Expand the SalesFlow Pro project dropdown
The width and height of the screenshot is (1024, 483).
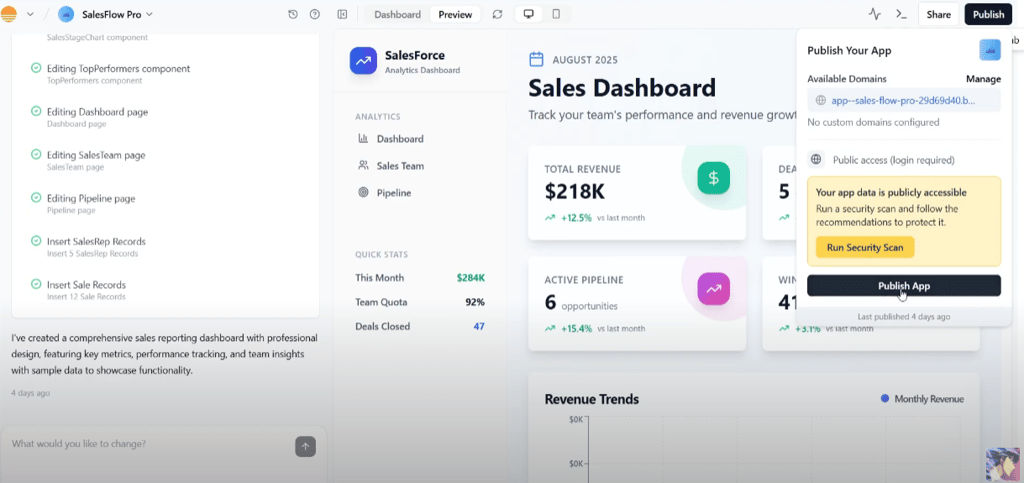(x=150, y=14)
